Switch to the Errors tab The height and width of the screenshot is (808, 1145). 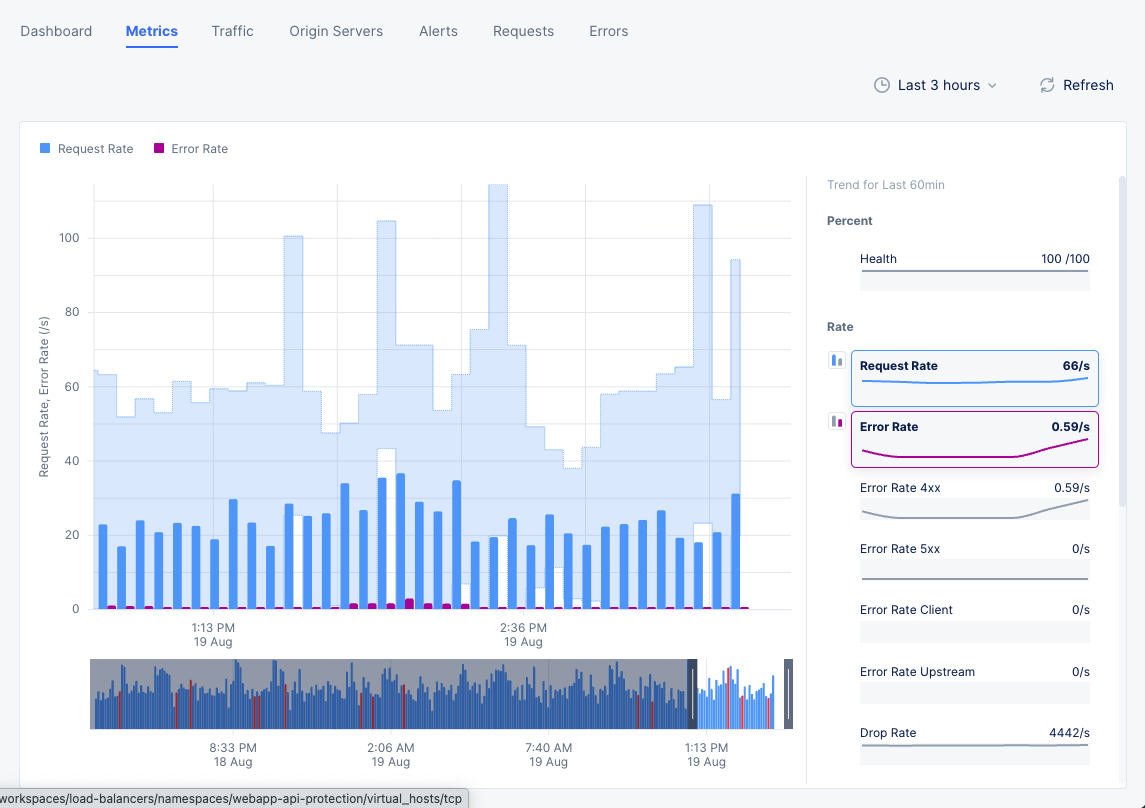(608, 31)
